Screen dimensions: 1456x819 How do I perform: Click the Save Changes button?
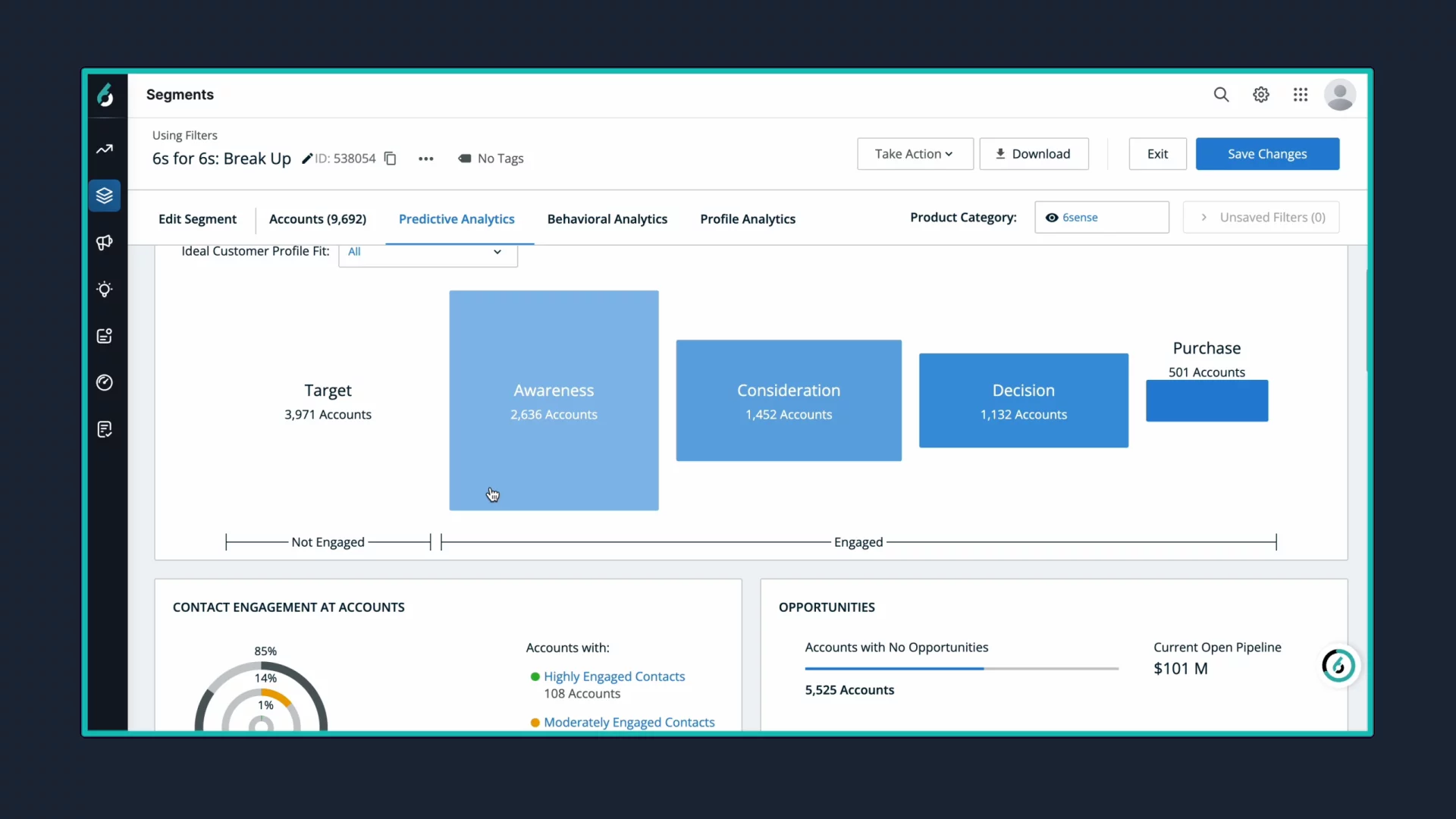1267,154
